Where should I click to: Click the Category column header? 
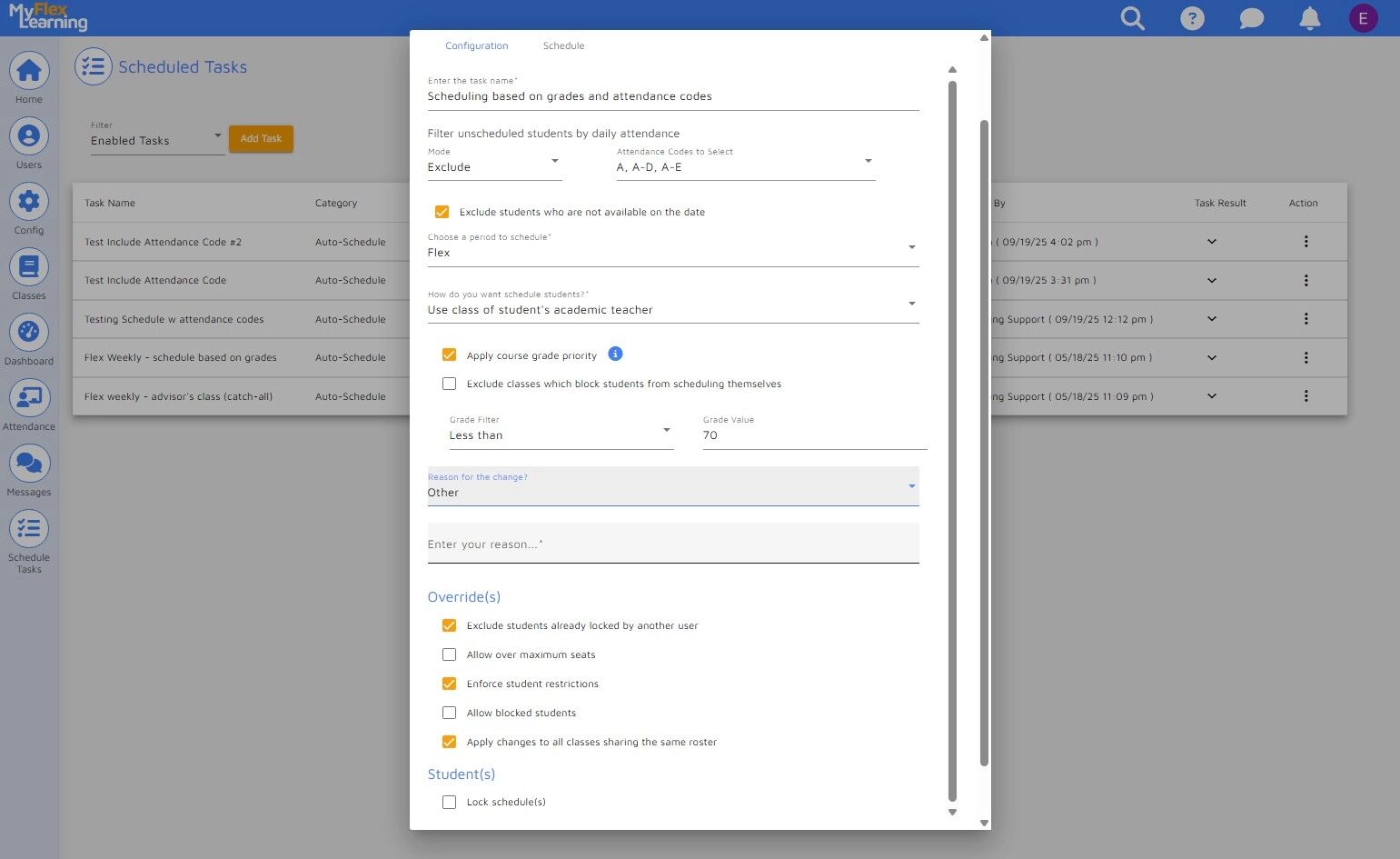point(336,204)
